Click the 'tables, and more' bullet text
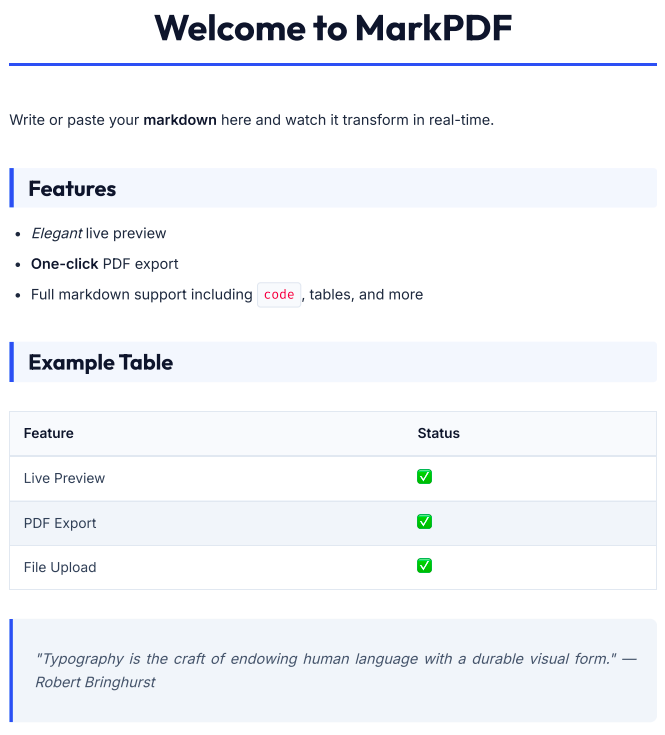Image resolution: width=665 pixels, height=735 pixels. [x=366, y=295]
